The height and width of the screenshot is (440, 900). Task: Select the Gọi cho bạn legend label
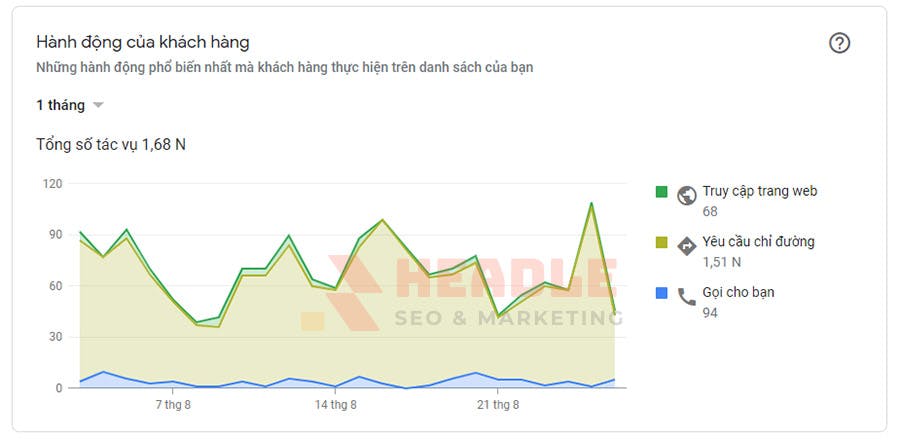pos(738,293)
